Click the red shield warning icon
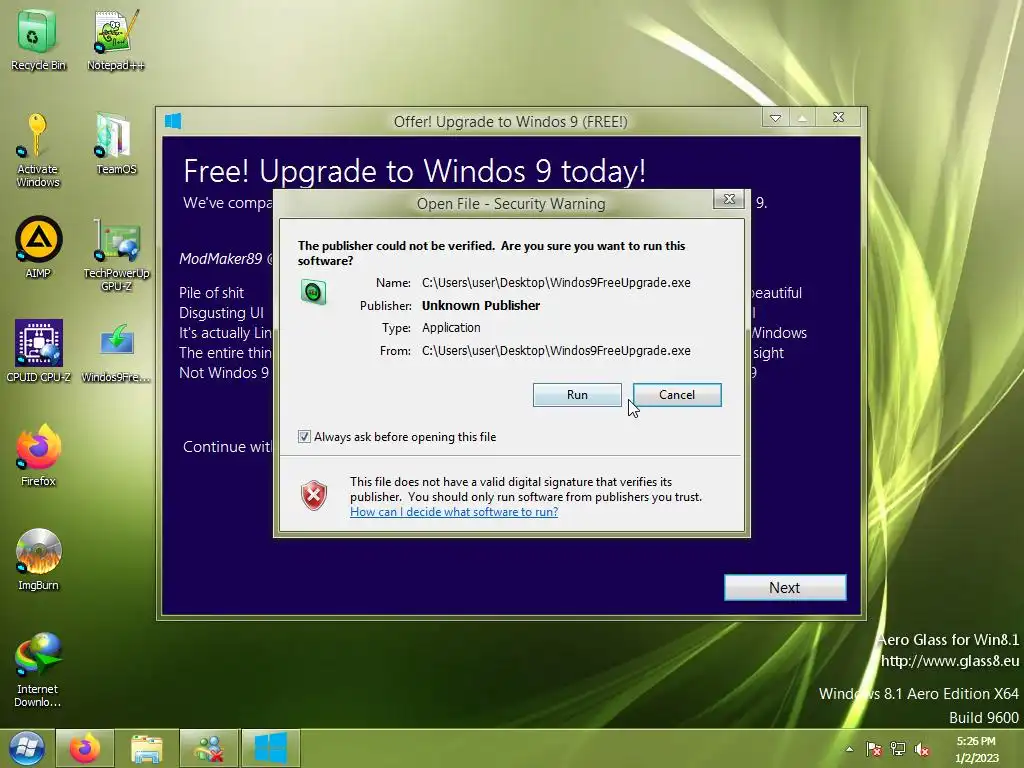 point(314,496)
